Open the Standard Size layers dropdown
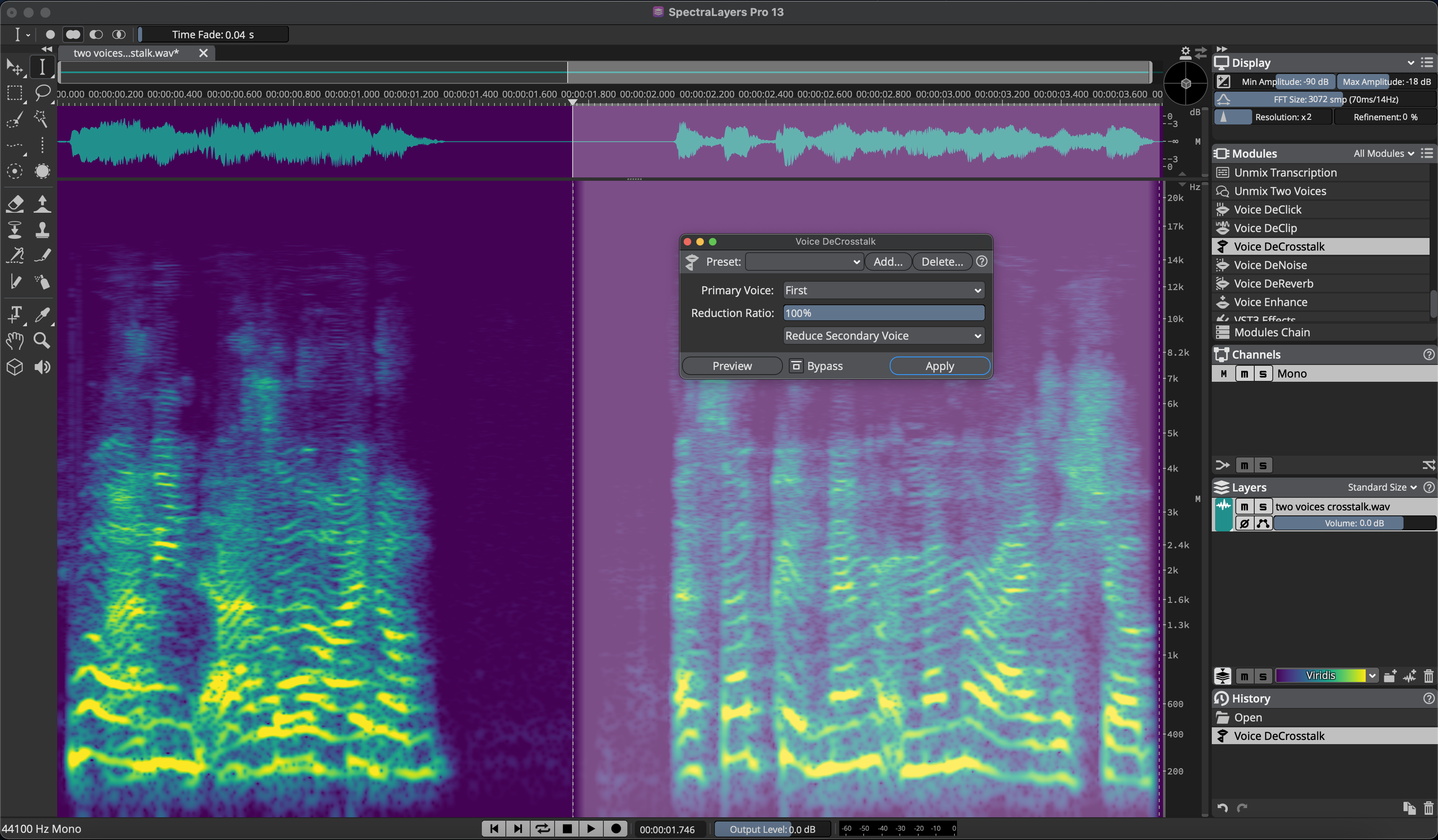This screenshot has height=840, width=1438. click(1382, 487)
